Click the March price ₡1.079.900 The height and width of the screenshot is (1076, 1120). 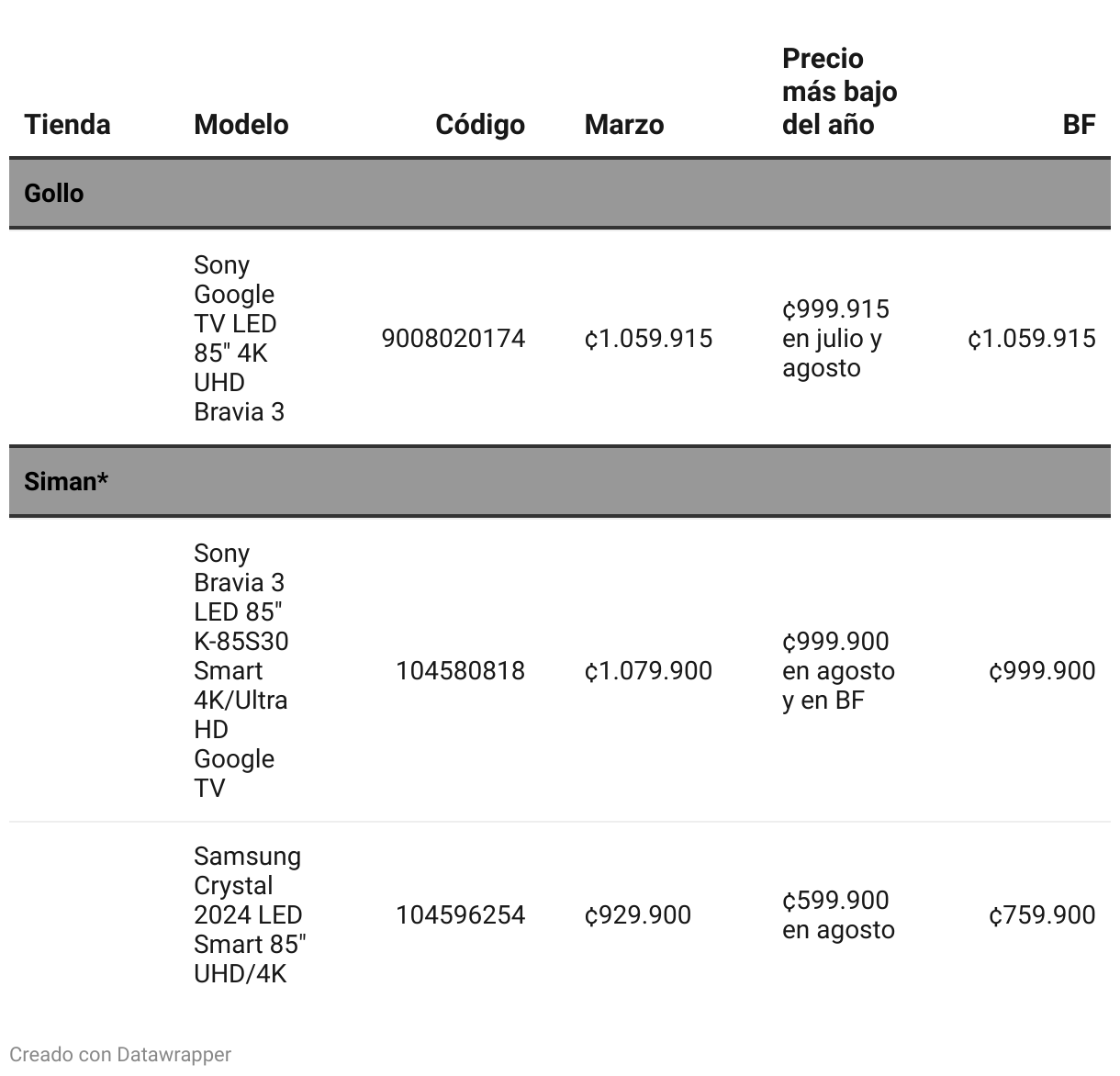pyautogui.click(x=648, y=670)
